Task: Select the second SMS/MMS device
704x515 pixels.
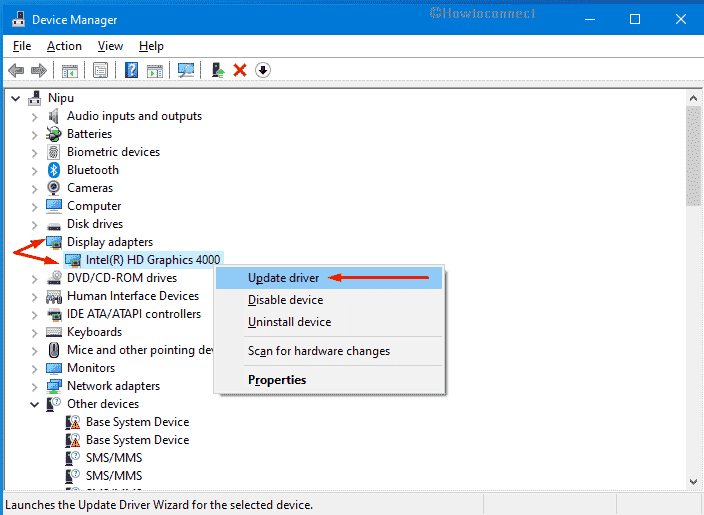Action: pyautogui.click(x=114, y=476)
